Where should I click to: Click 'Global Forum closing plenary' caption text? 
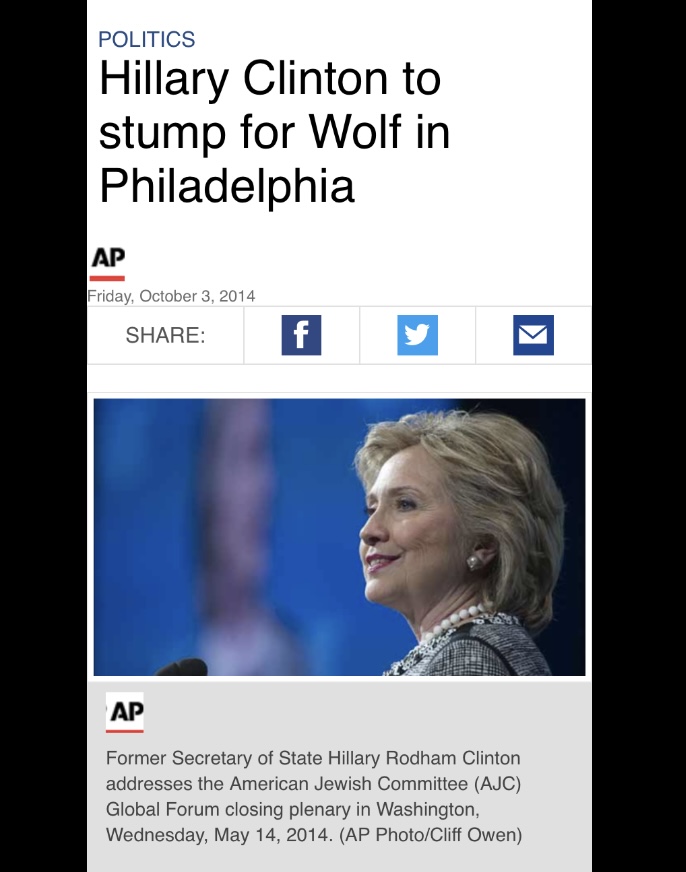click(x=227, y=809)
